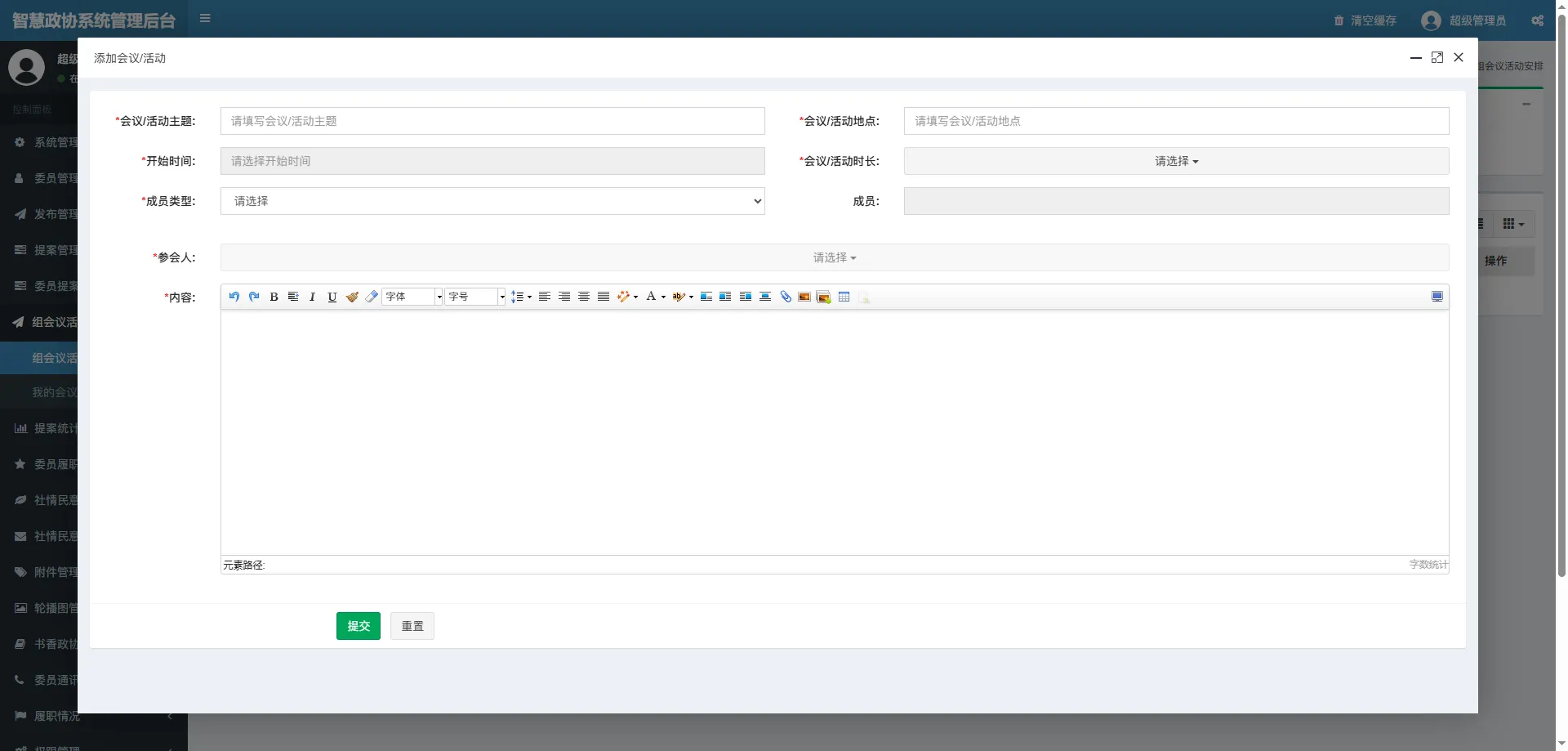Toggle bold formatting in the editor
This screenshot has width=1568, height=751.
(x=274, y=297)
